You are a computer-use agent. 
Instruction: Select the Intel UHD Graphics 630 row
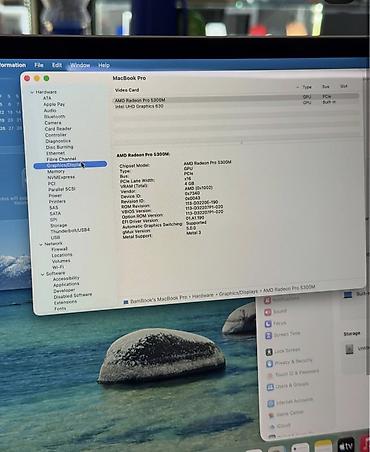[x=236, y=105]
